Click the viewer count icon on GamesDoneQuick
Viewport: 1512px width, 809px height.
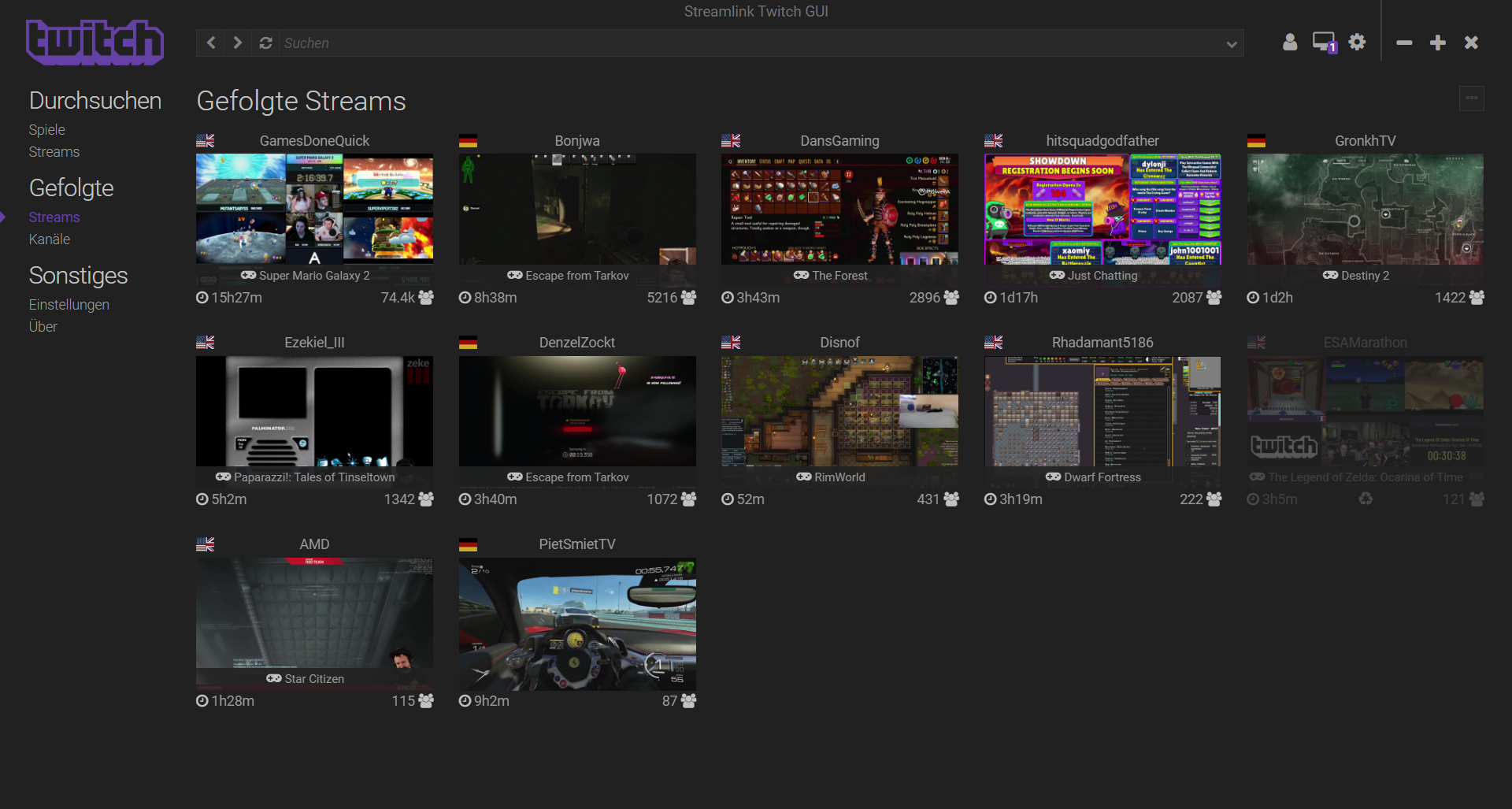point(426,298)
